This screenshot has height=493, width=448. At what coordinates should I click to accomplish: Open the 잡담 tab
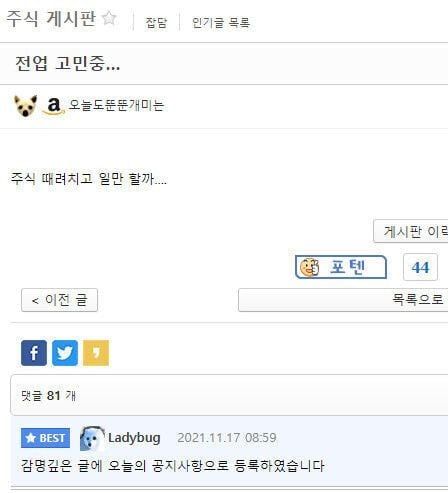point(156,23)
